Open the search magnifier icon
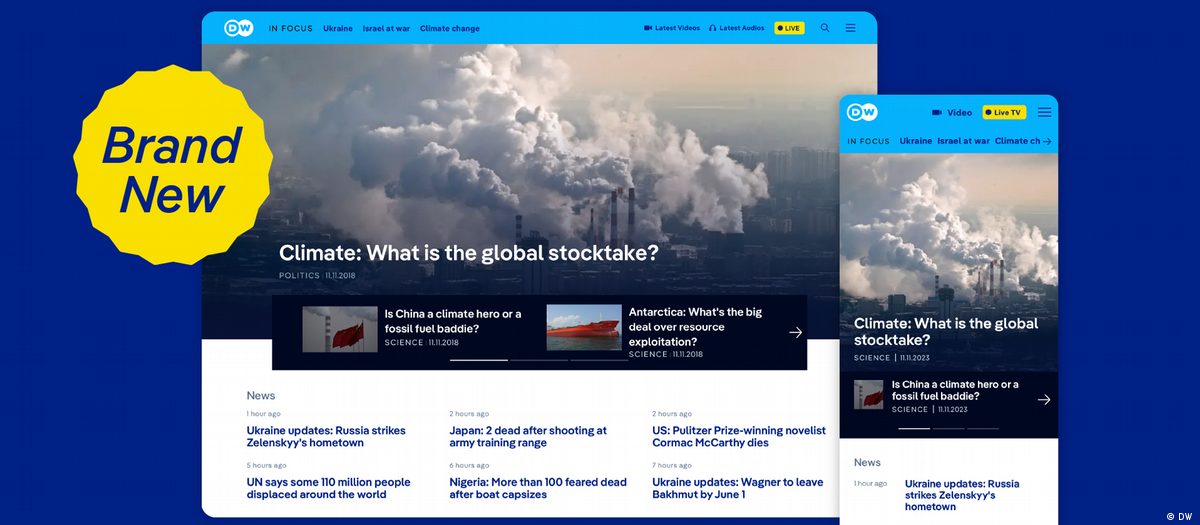This screenshot has height=525, width=1200. pyautogui.click(x=825, y=28)
